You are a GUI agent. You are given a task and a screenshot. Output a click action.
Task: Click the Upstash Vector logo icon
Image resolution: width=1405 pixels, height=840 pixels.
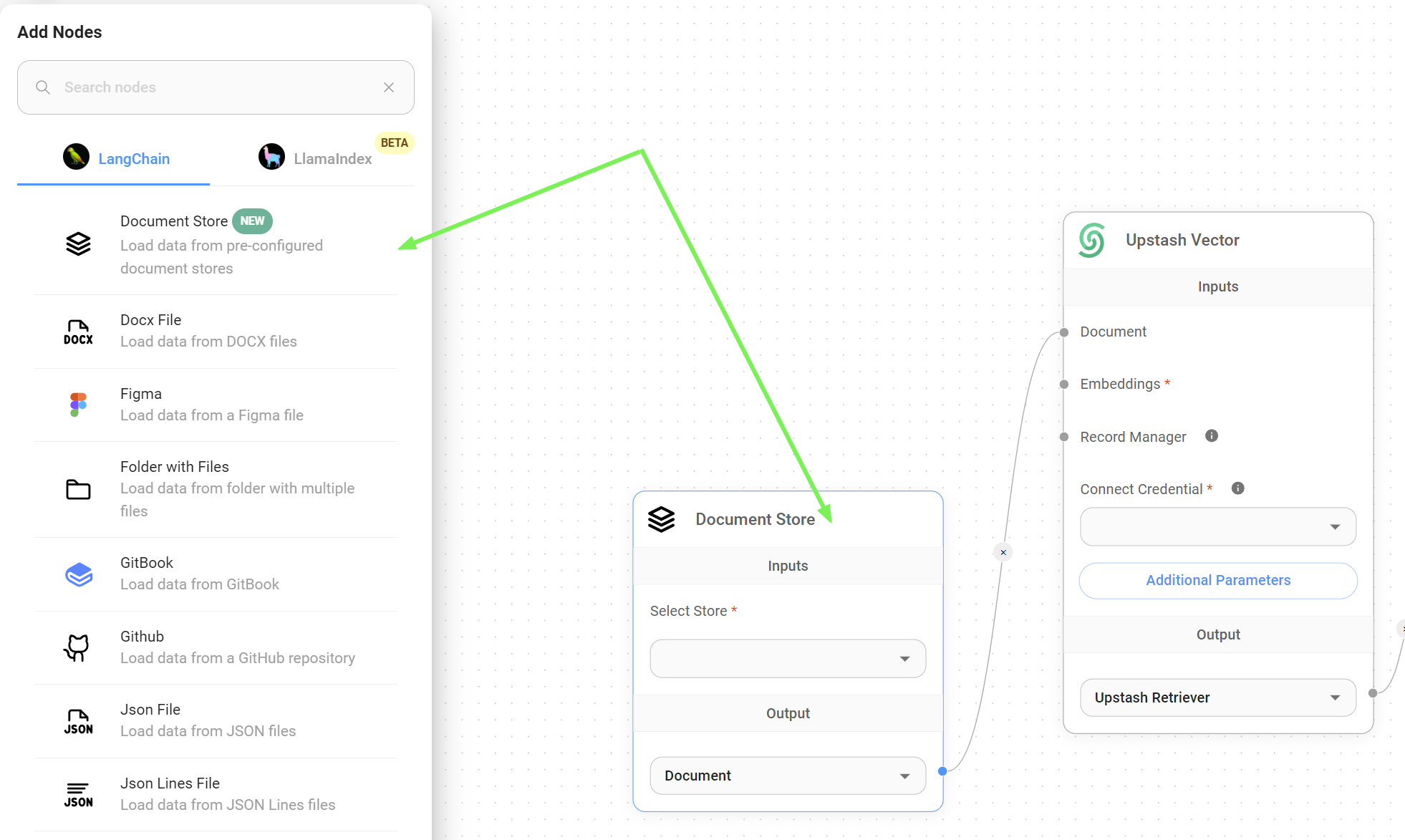(1091, 240)
